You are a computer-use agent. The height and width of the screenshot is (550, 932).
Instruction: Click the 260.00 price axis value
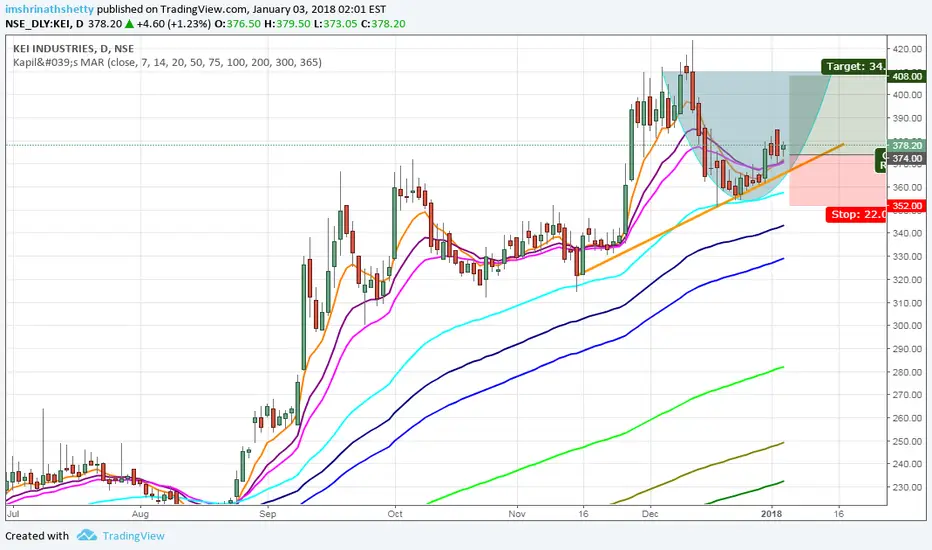[x=907, y=419]
